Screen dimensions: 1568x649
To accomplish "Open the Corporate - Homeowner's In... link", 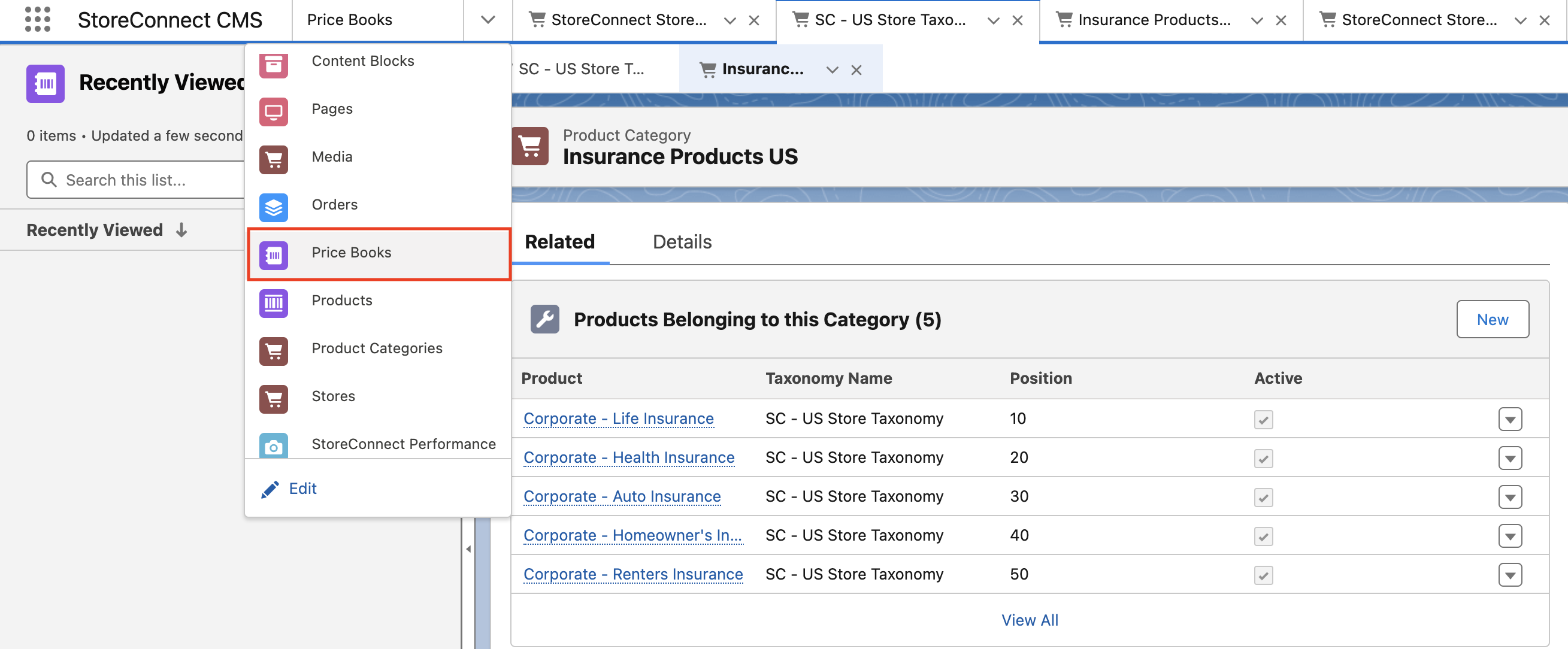I will coord(632,535).
